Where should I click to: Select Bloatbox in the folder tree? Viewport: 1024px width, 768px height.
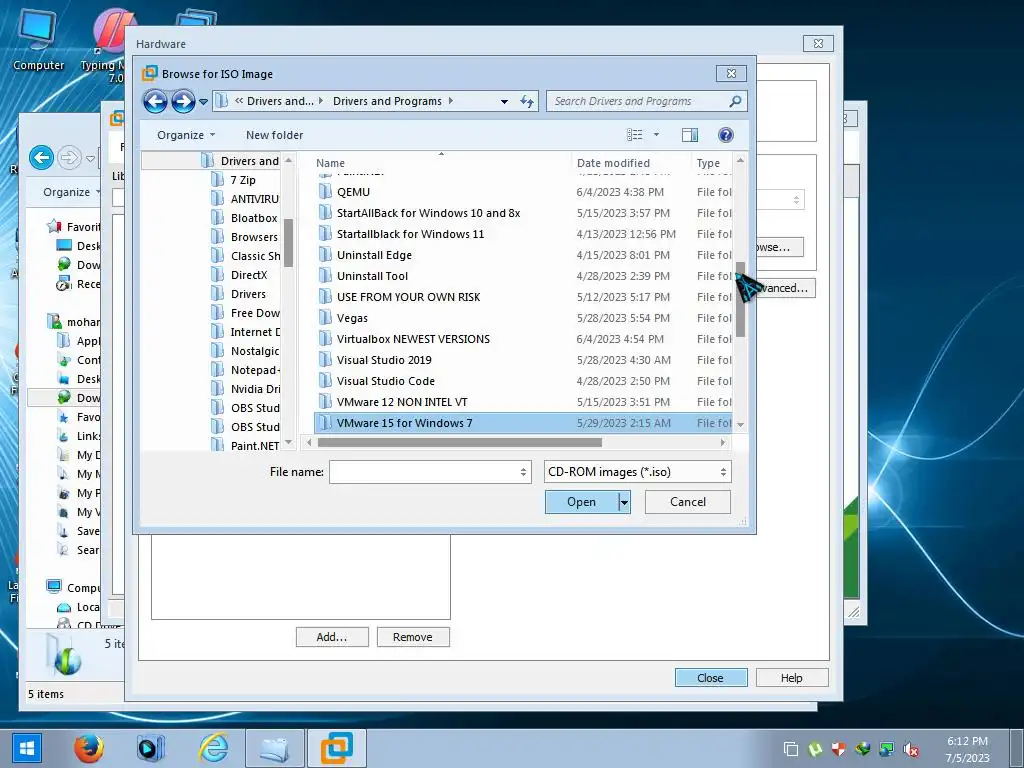point(253,218)
